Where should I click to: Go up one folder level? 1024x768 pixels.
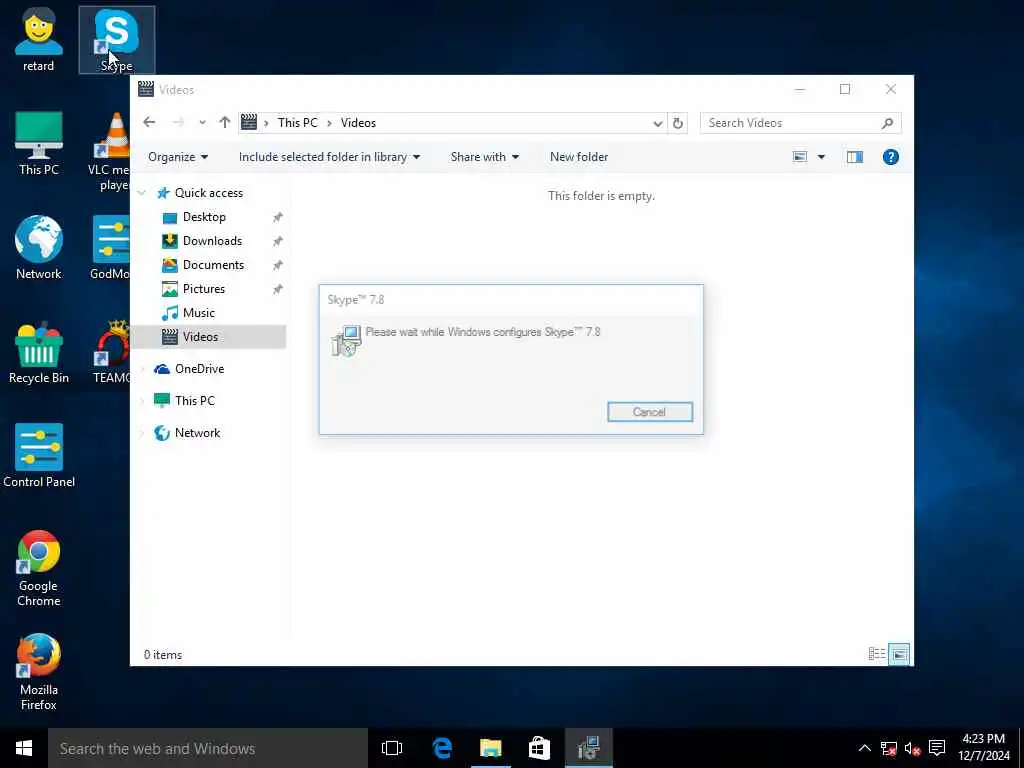(225, 123)
